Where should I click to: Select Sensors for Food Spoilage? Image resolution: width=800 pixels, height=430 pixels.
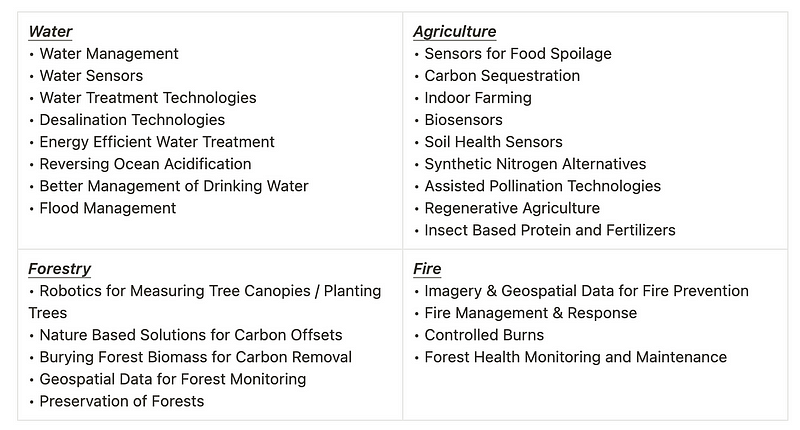coord(518,54)
